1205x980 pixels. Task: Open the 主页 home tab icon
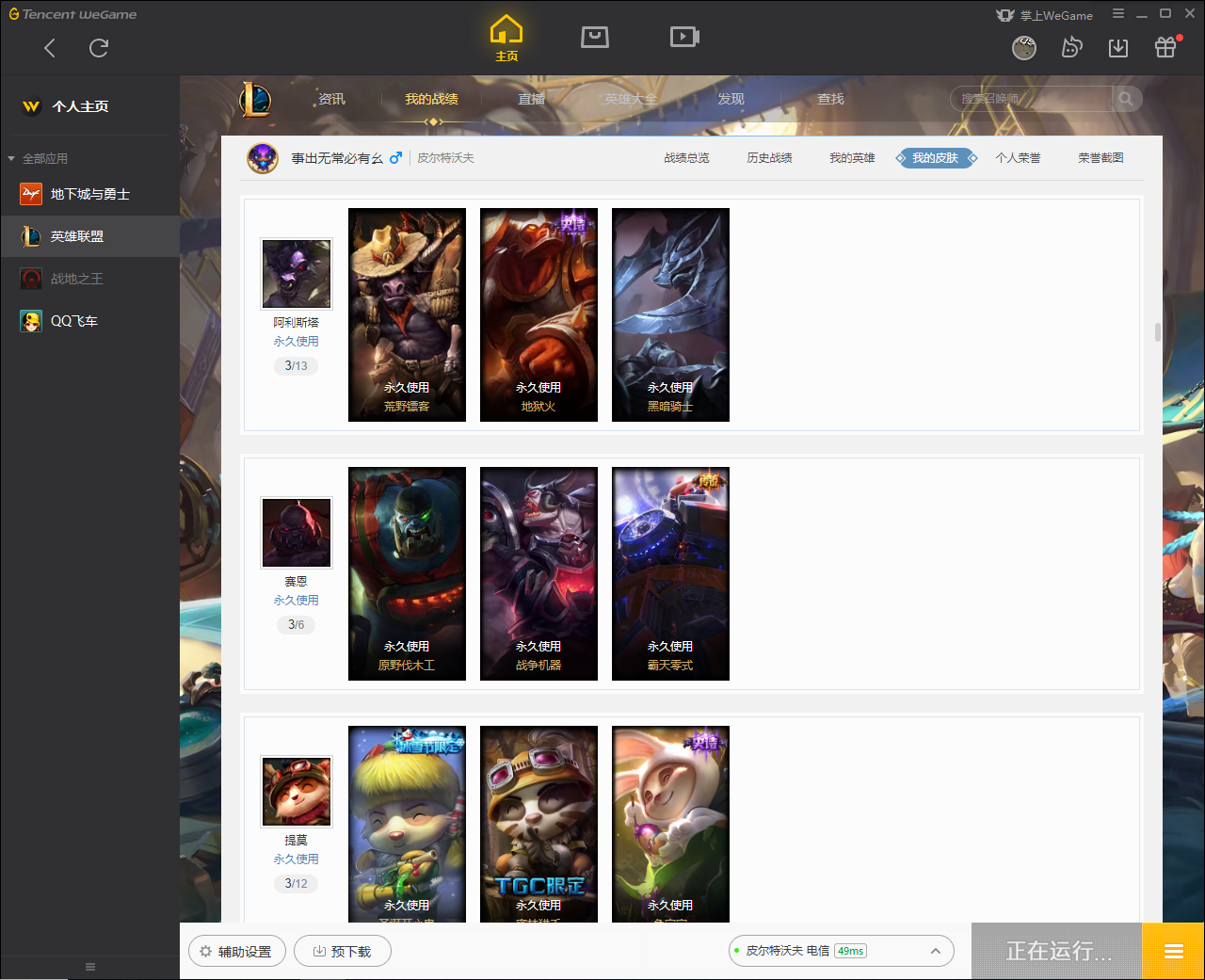tap(506, 39)
